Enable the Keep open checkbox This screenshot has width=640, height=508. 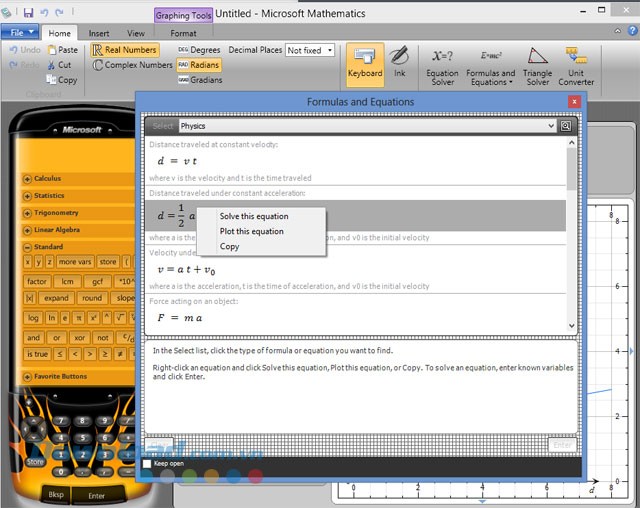coord(148,464)
